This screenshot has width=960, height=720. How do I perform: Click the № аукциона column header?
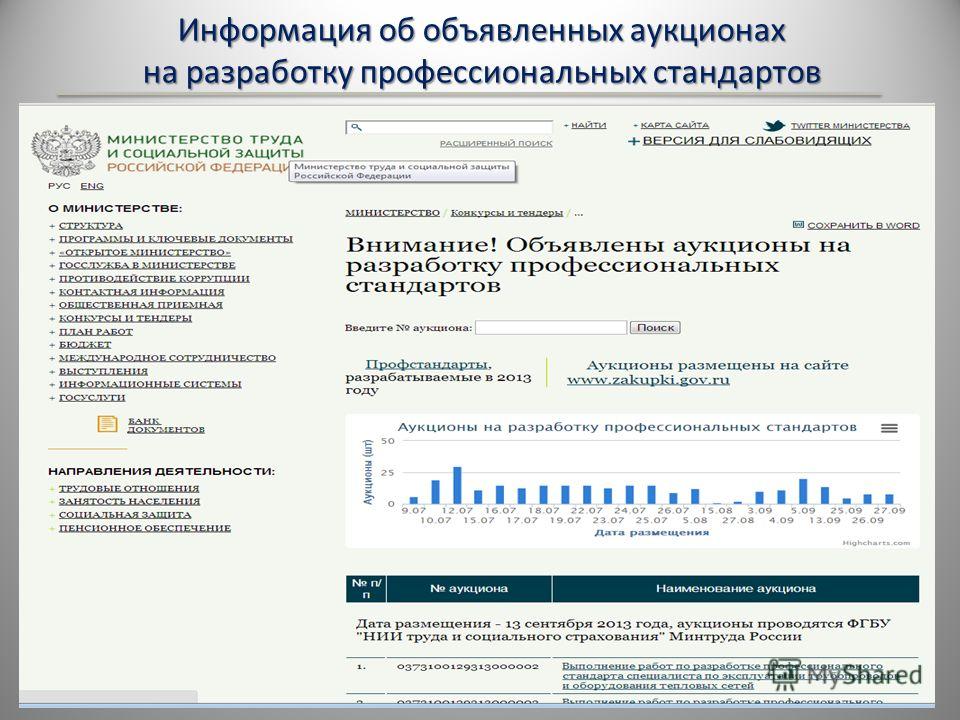(469, 588)
